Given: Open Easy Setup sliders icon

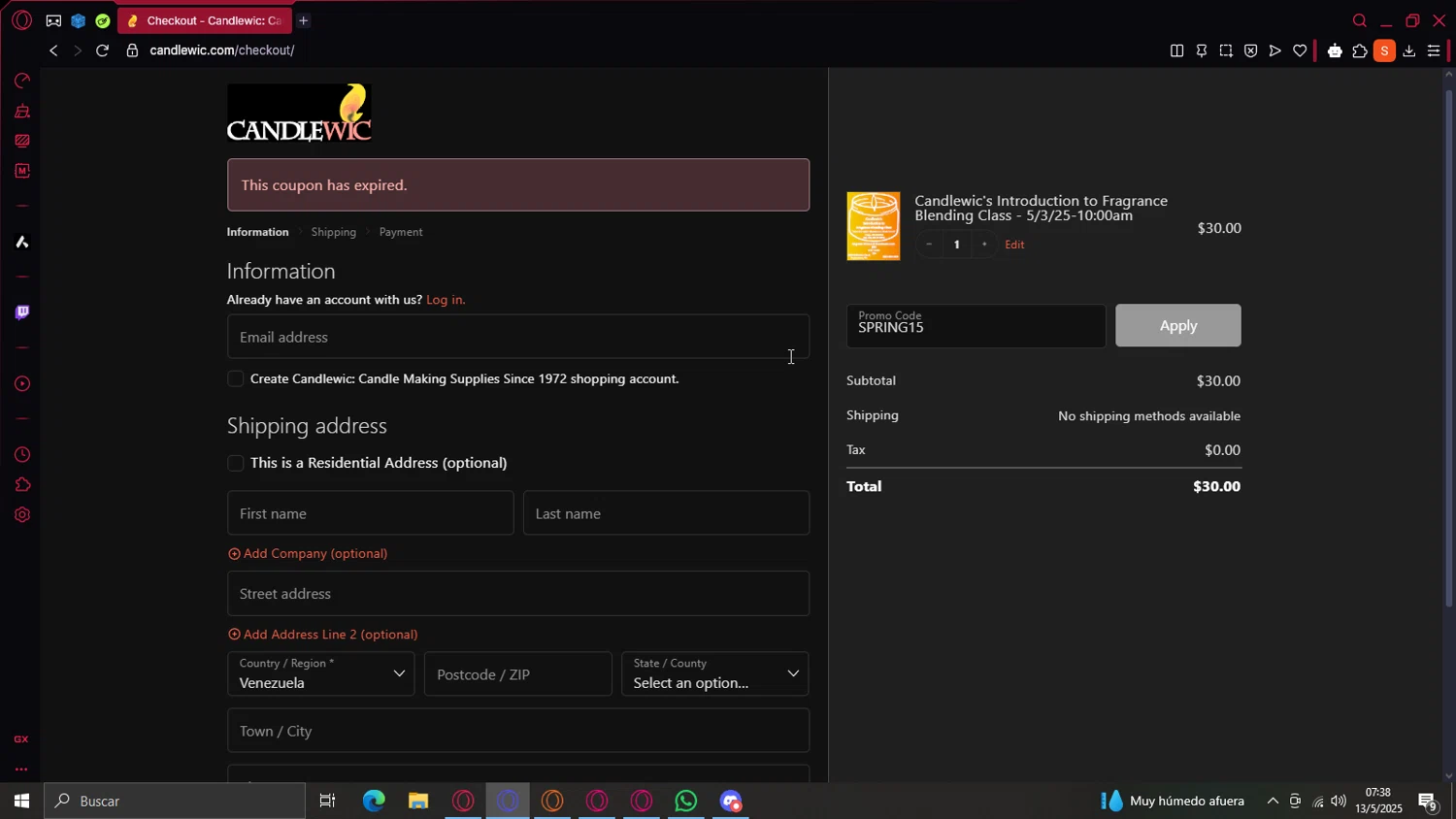Looking at the screenshot, I should (x=1434, y=50).
